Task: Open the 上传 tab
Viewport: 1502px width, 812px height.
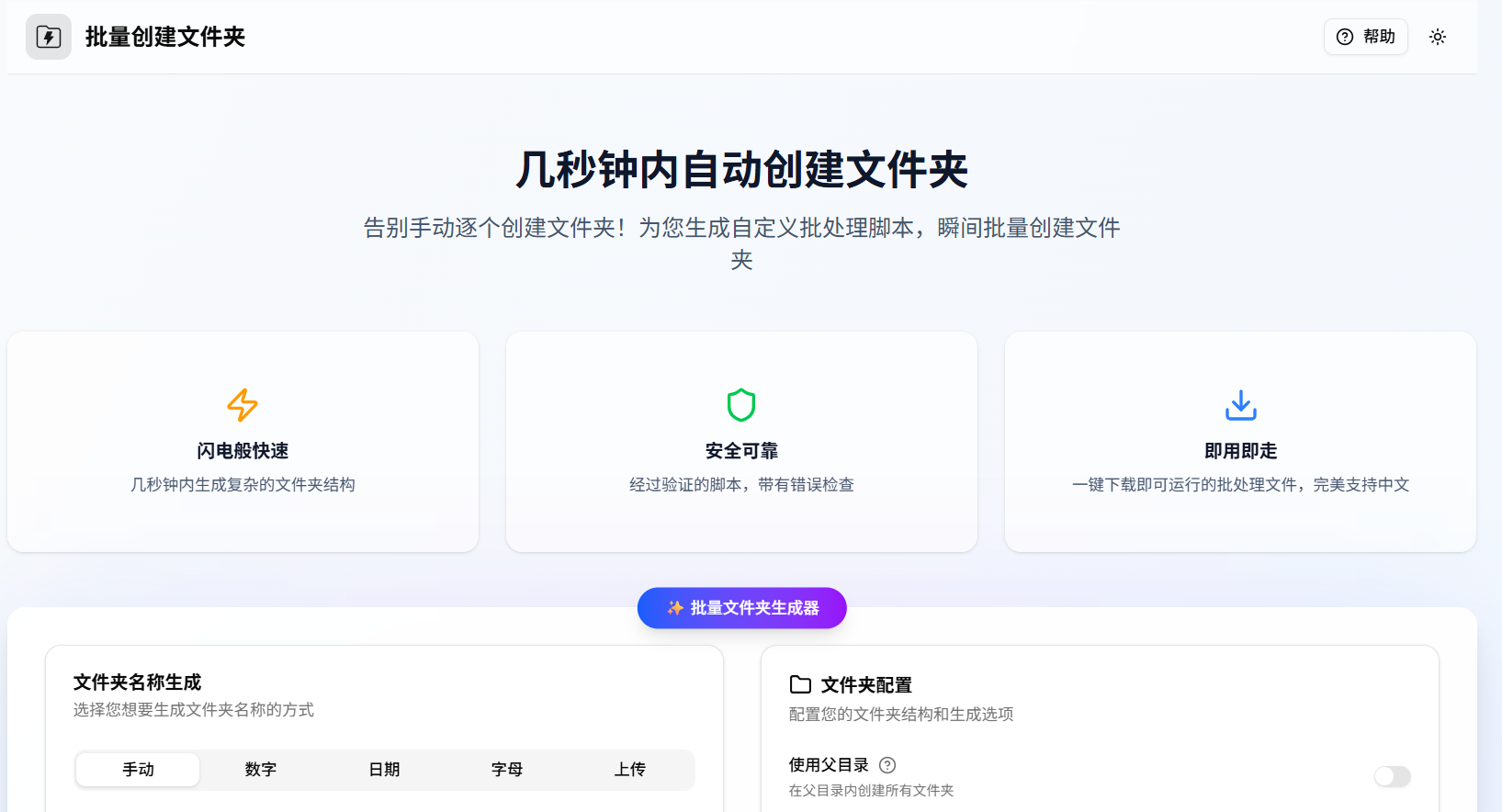Action: click(x=630, y=770)
